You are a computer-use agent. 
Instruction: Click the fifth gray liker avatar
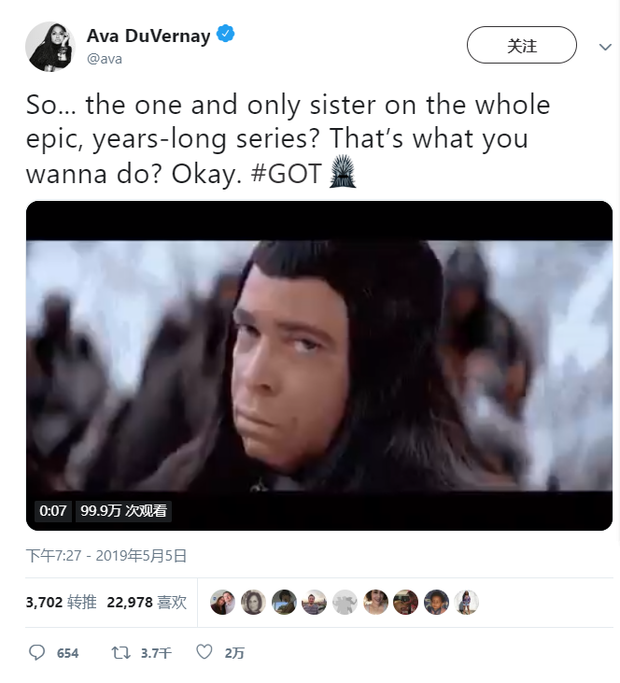(344, 602)
